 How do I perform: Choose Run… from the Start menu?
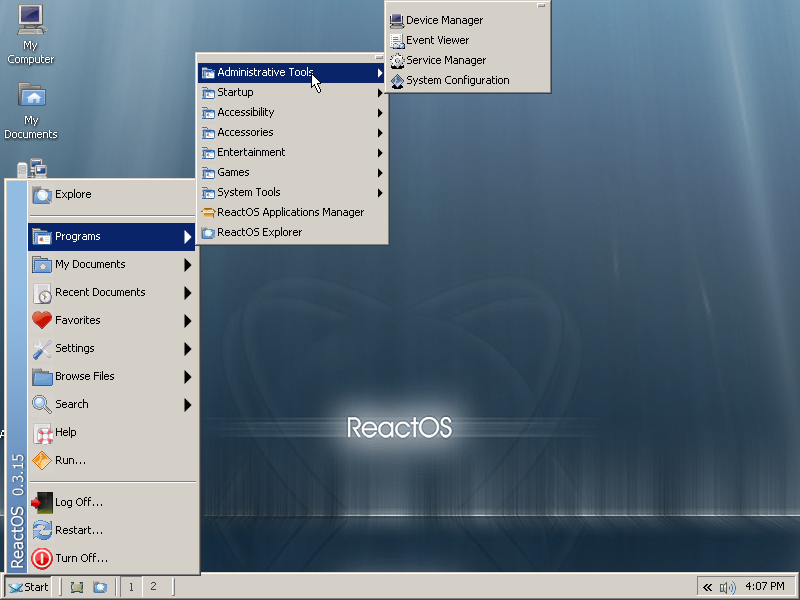pyautogui.click(x=70, y=460)
